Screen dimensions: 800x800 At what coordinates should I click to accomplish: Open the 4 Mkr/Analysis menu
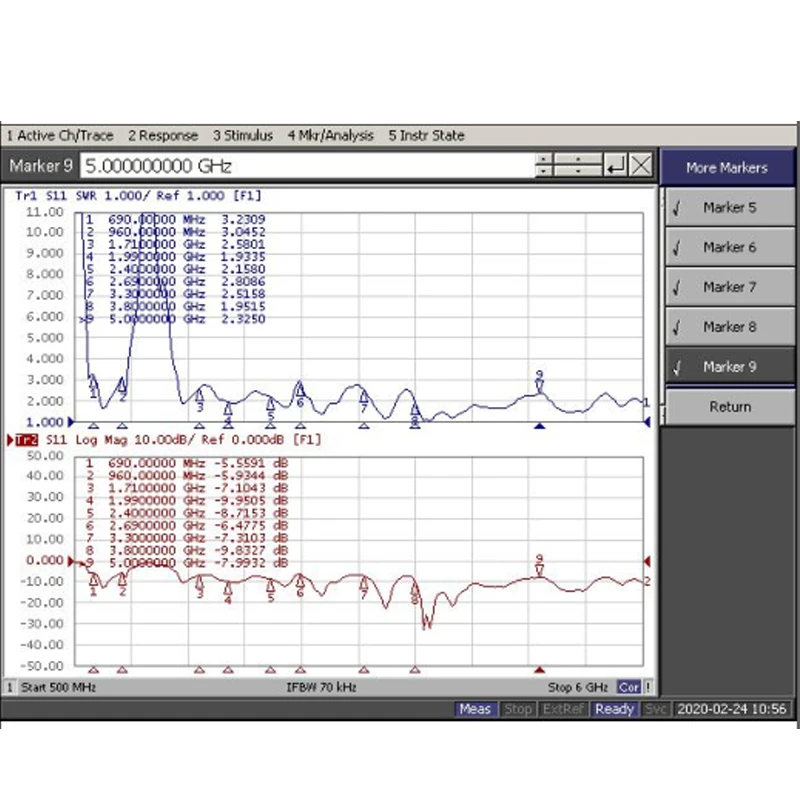(x=331, y=136)
